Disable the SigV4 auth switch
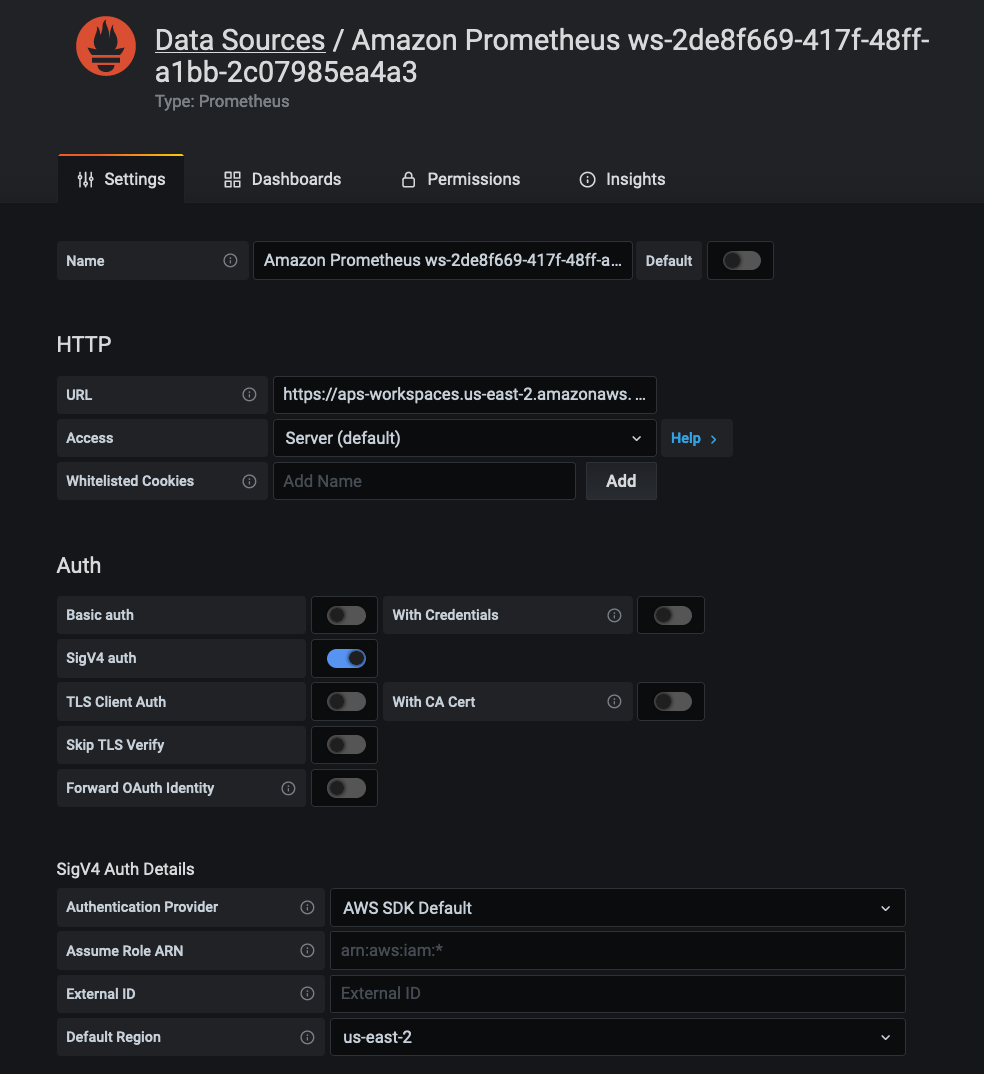Image resolution: width=984 pixels, height=1074 pixels. pos(346,658)
